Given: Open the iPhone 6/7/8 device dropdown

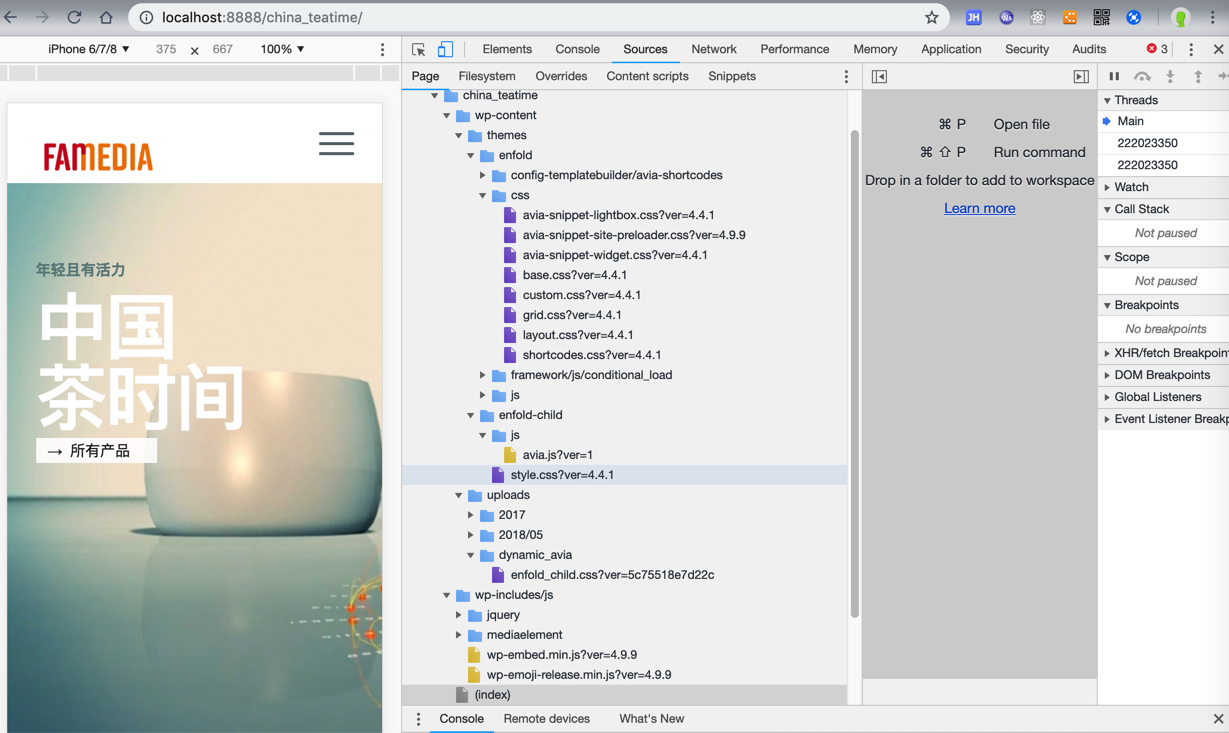Looking at the screenshot, I should tap(89, 49).
